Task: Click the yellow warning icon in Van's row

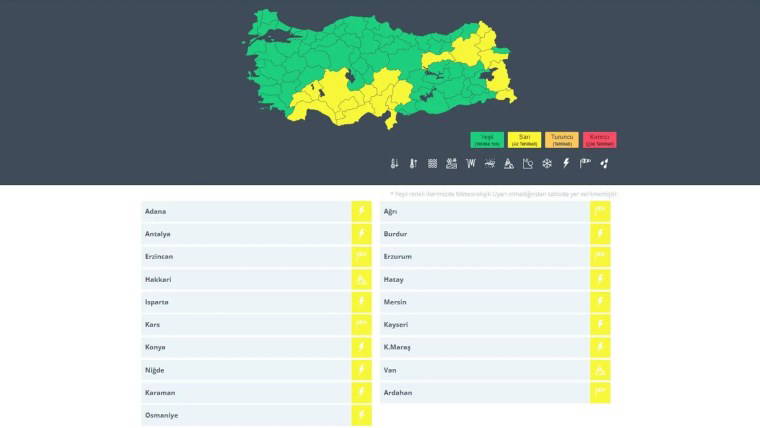Action: (600, 370)
